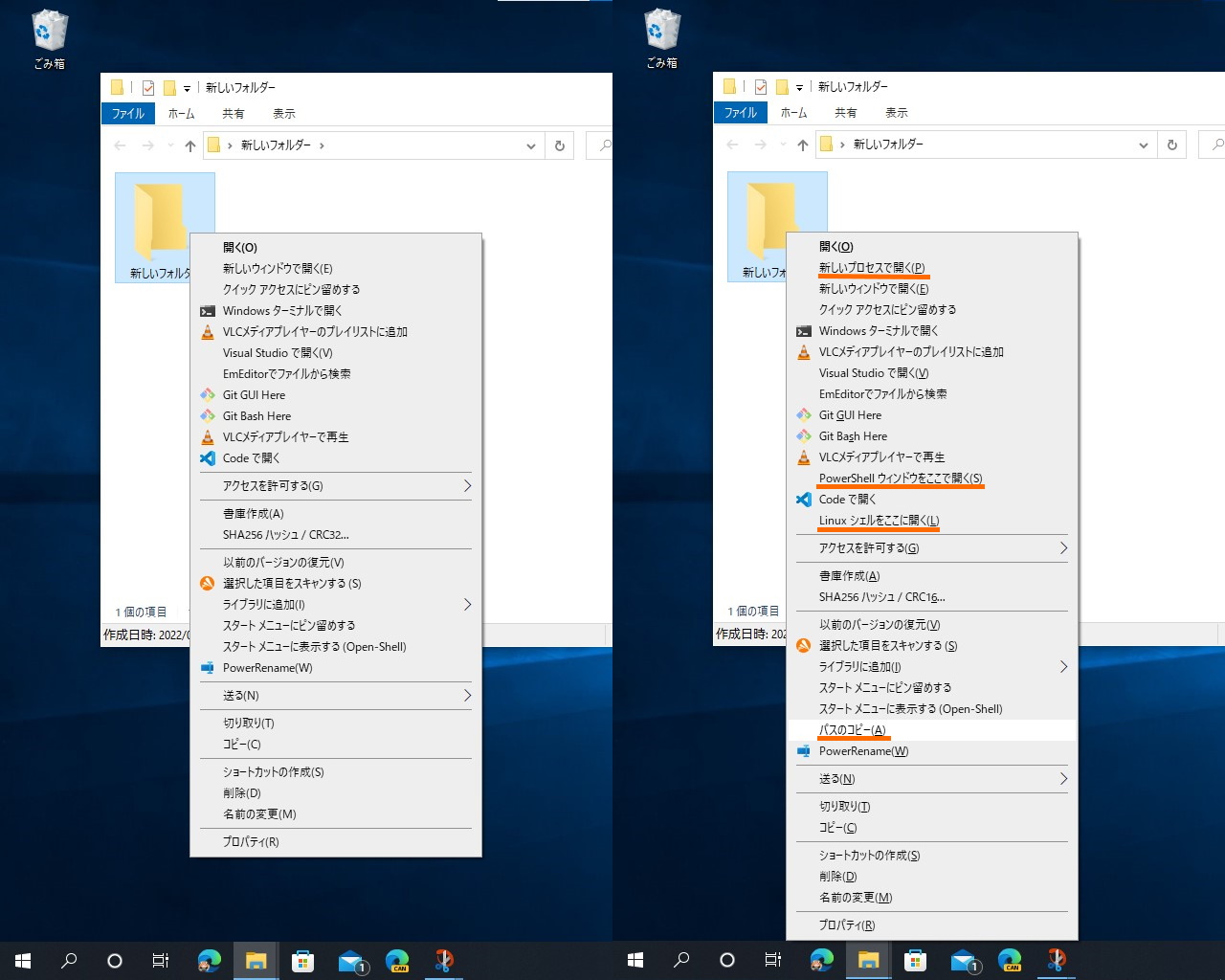Add folder to VLC media player playlist

click(x=314, y=331)
